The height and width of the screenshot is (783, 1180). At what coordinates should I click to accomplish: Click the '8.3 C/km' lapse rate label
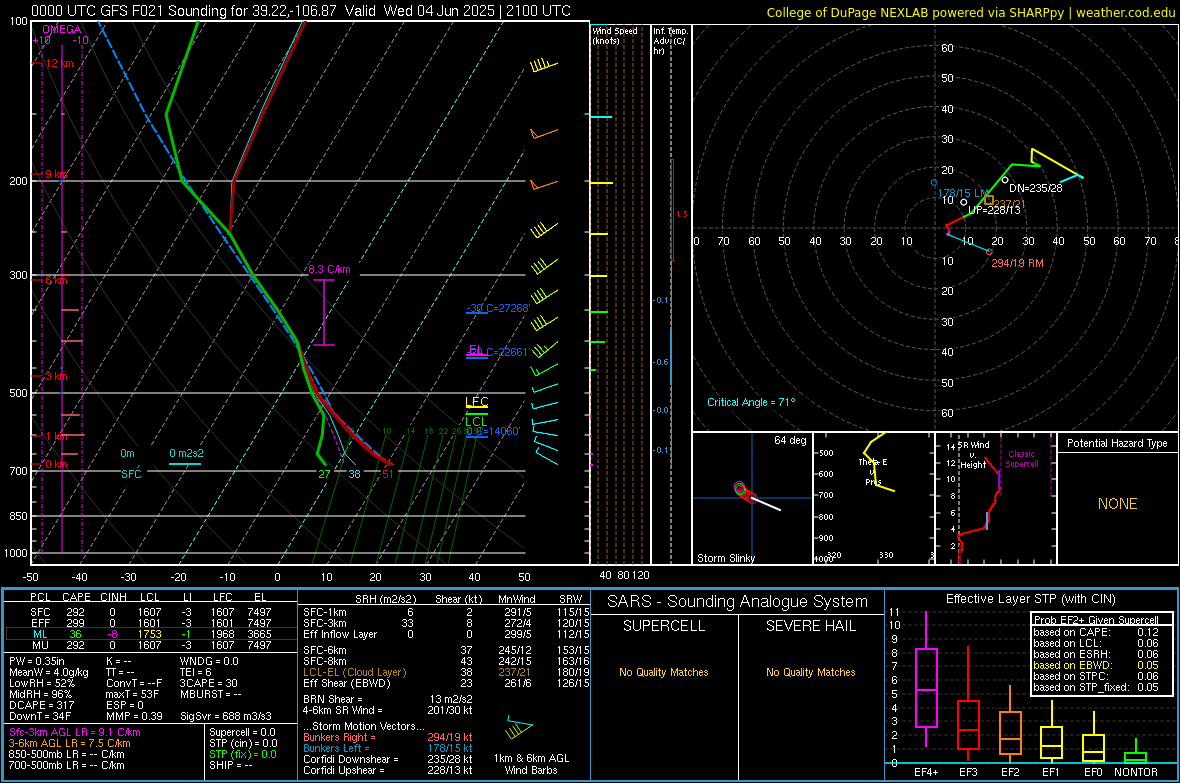point(329,269)
